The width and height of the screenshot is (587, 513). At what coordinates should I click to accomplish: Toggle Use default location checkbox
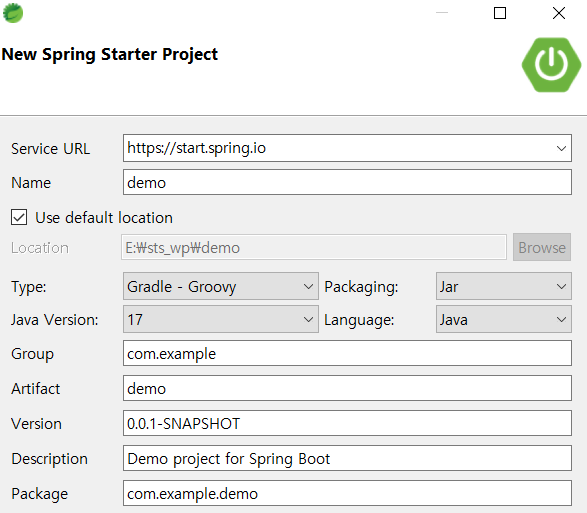(x=19, y=218)
